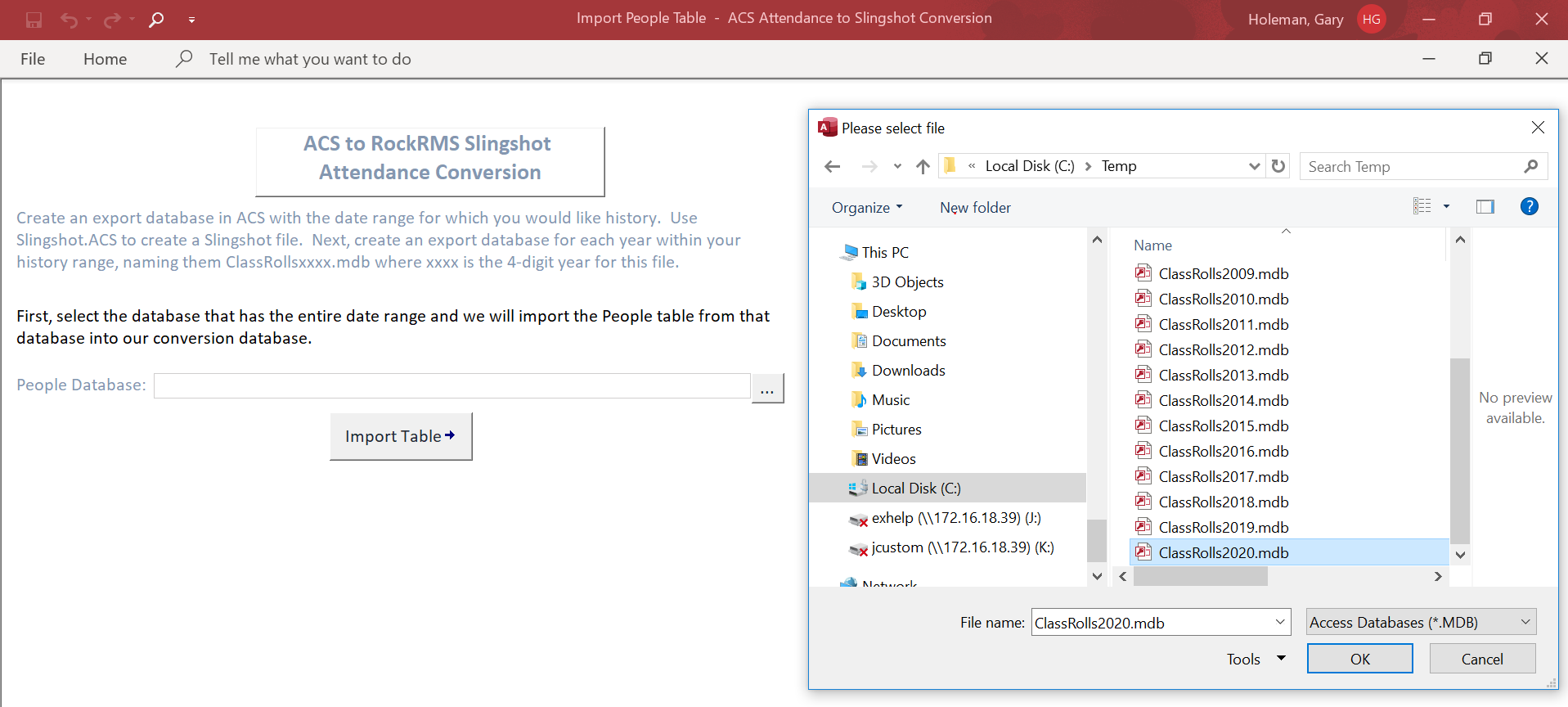Click the Save icon in title bar
This screenshot has height=707, width=1568.
tap(34, 20)
